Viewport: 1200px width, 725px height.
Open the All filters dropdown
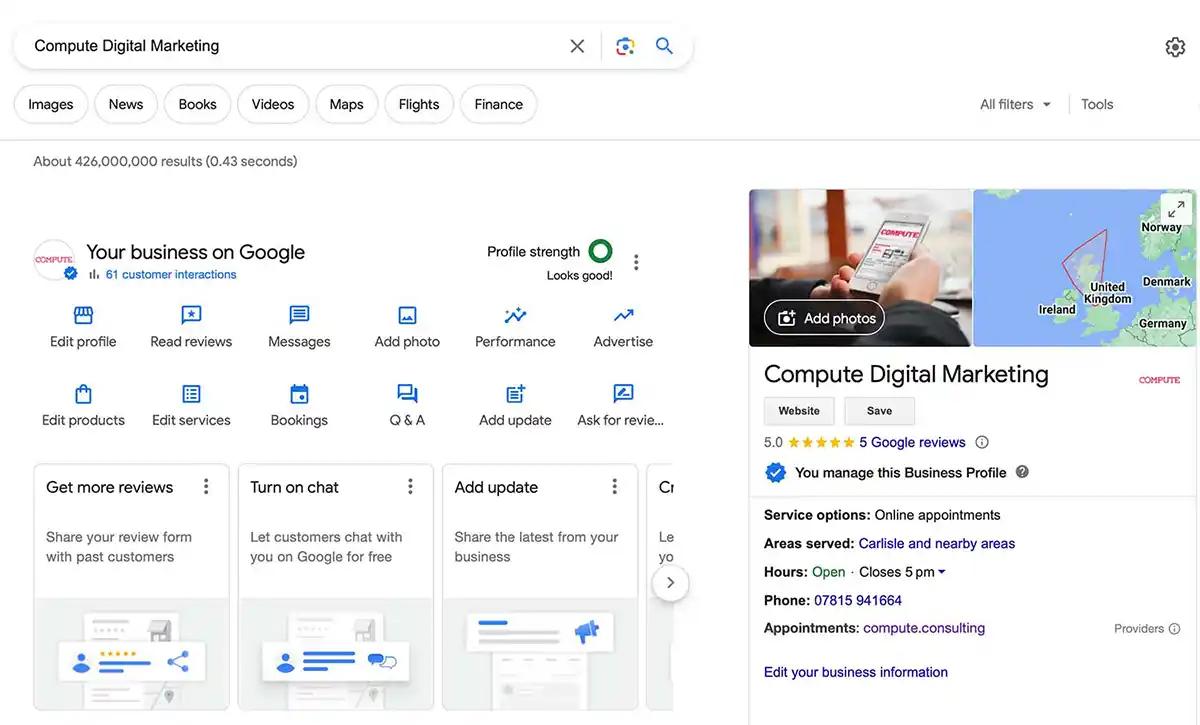tap(1015, 104)
